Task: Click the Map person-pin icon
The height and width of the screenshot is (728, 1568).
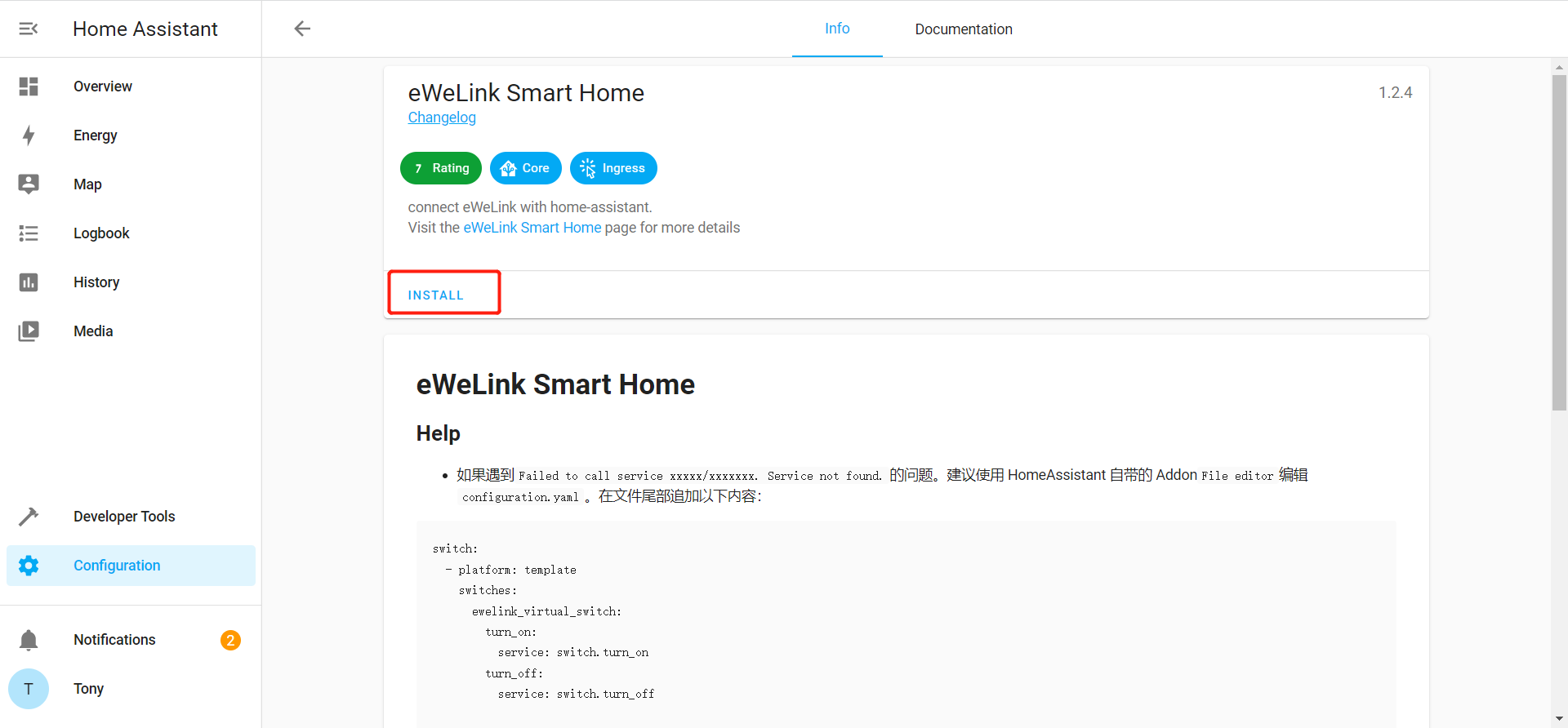Action: 29,184
